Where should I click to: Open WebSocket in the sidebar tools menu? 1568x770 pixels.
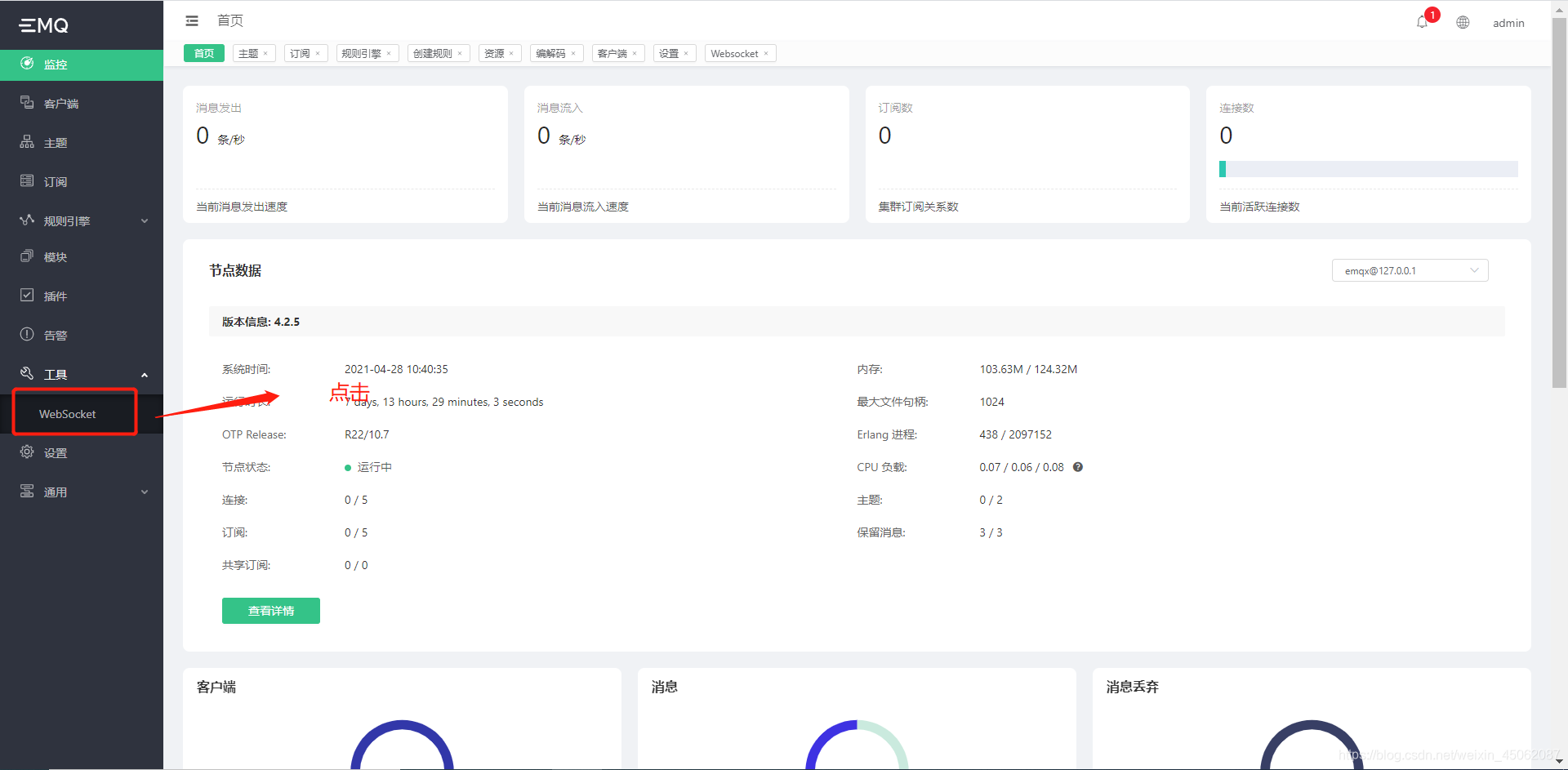tap(68, 414)
